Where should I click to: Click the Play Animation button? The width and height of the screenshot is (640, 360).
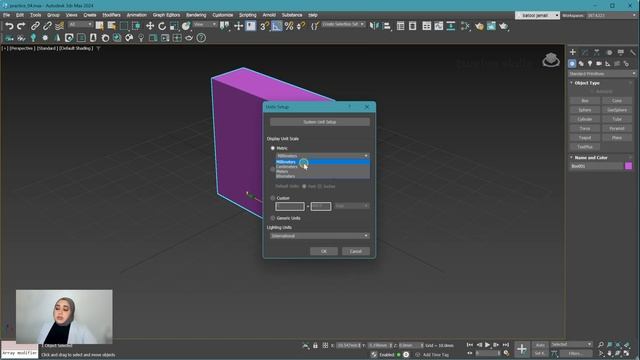coord(487,345)
